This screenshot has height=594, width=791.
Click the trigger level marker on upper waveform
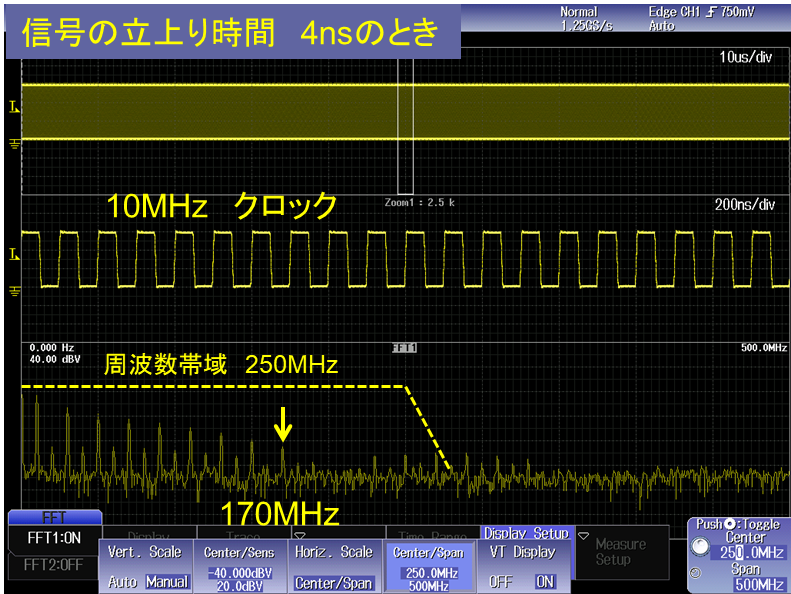14,106
